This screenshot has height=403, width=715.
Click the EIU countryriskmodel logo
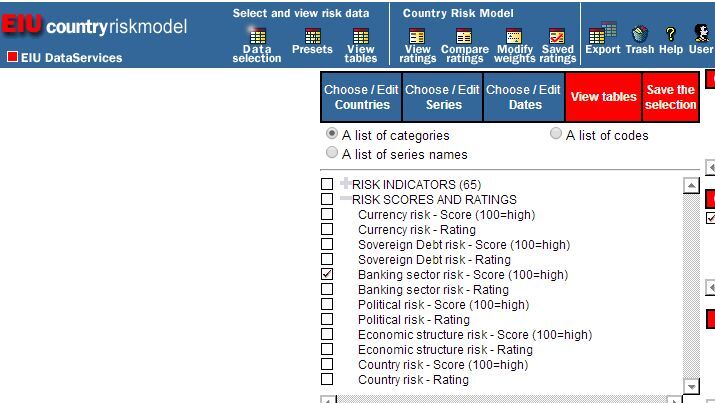[94, 25]
